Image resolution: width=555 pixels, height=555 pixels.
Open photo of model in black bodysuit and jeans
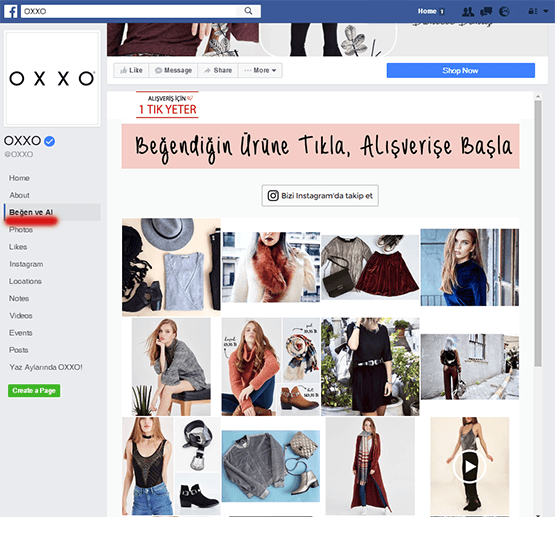(171, 466)
